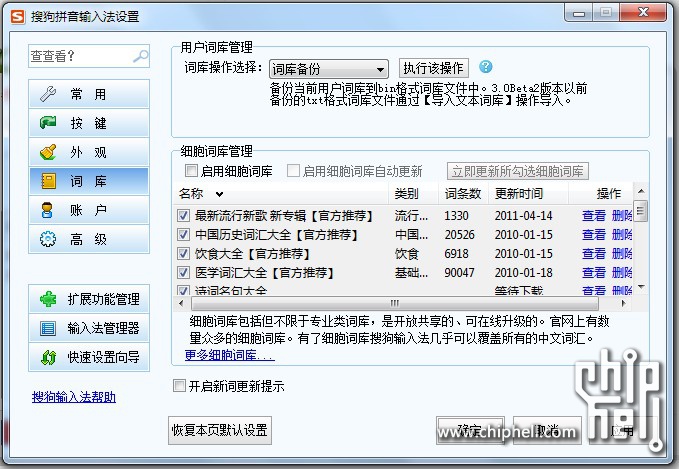Screen dimensions: 679x469
Task: Open the 高级 settings tab
Action: (89, 239)
